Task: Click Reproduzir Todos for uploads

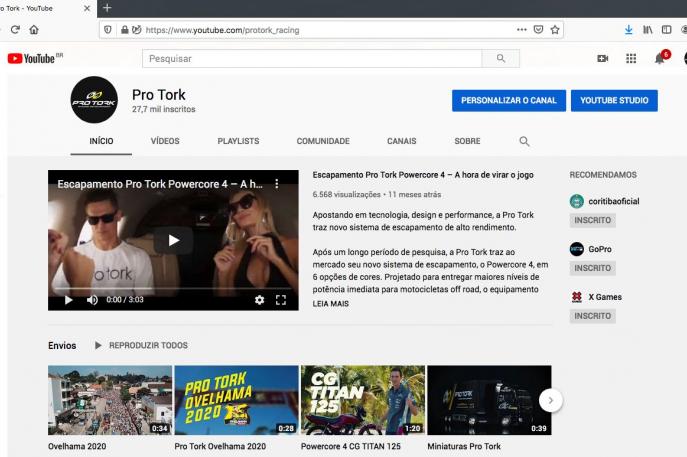Action: point(142,345)
